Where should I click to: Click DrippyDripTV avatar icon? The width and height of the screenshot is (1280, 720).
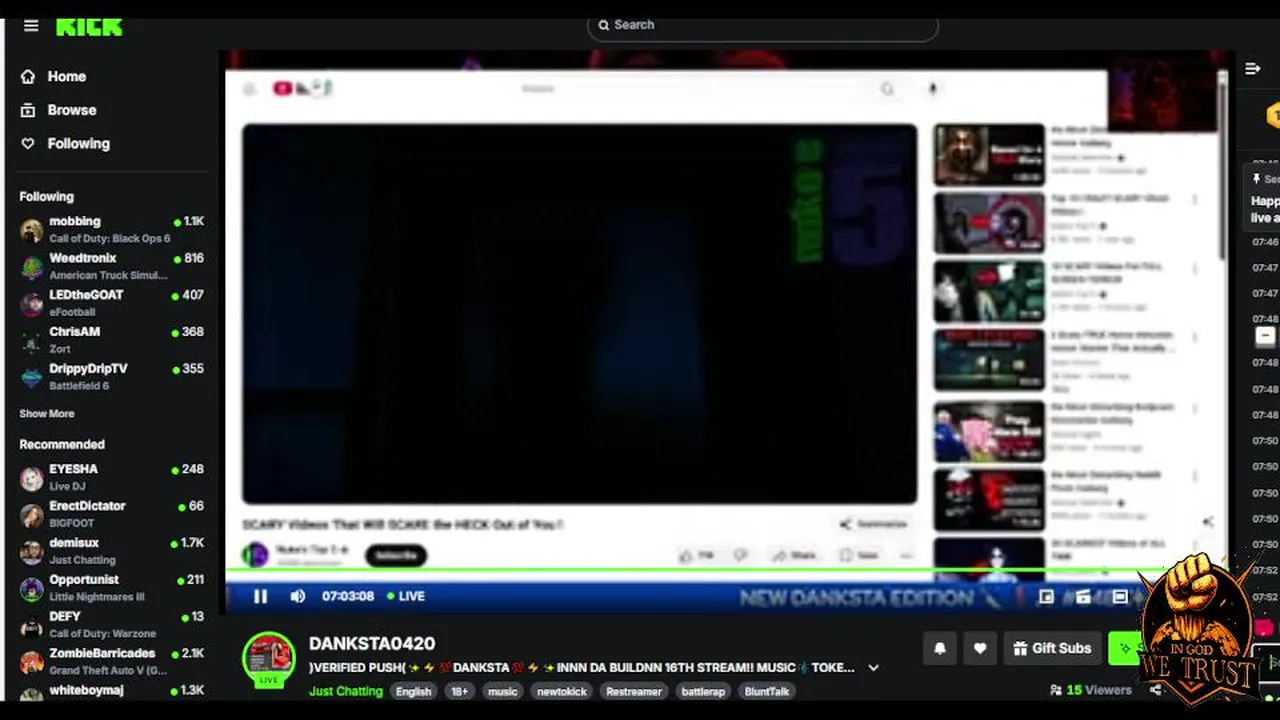click(32, 378)
